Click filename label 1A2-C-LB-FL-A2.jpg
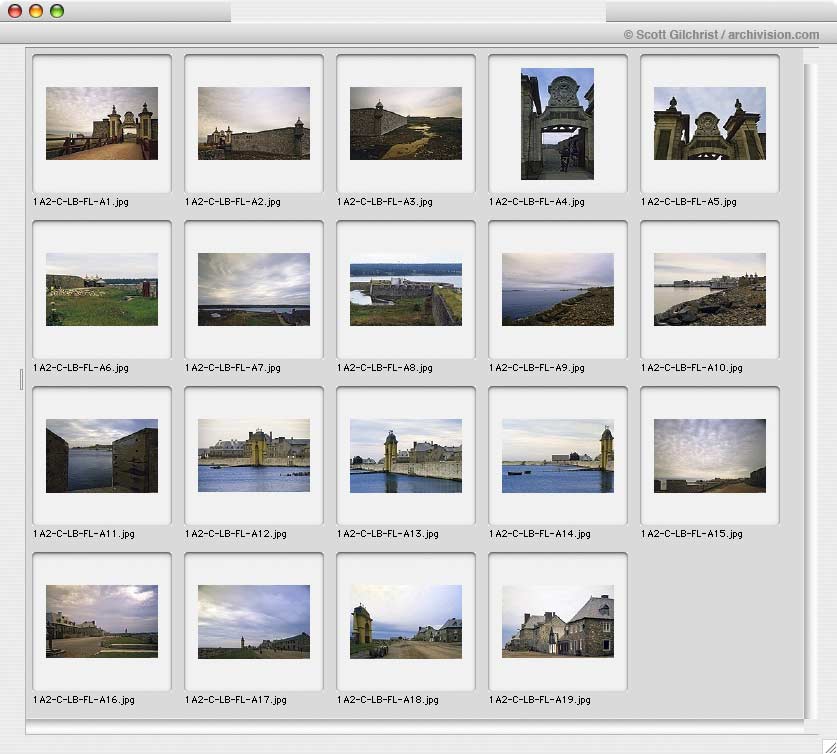This screenshot has height=754, width=837. point(233,202)
